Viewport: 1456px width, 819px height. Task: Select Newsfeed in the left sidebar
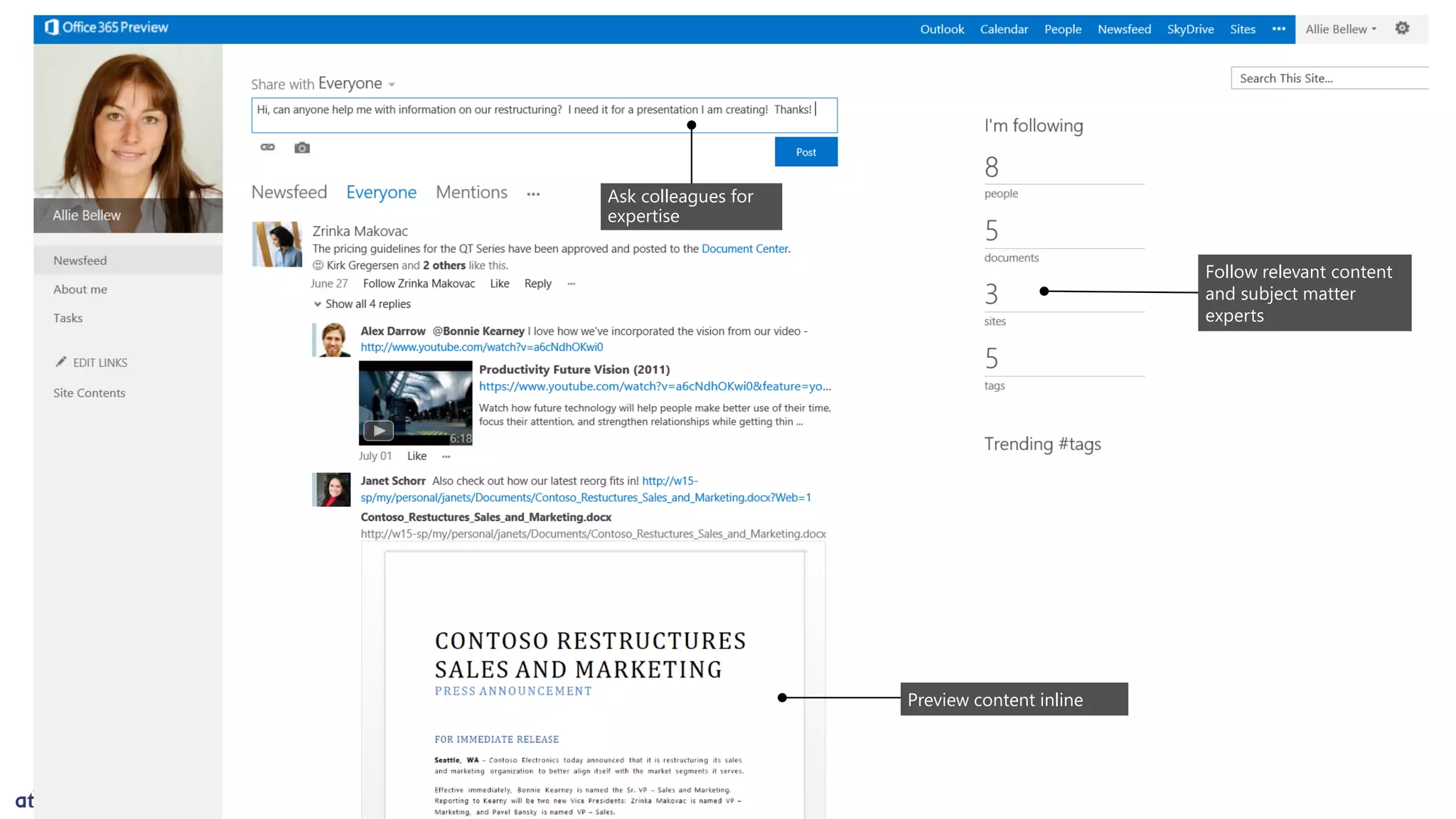point(128,260)
